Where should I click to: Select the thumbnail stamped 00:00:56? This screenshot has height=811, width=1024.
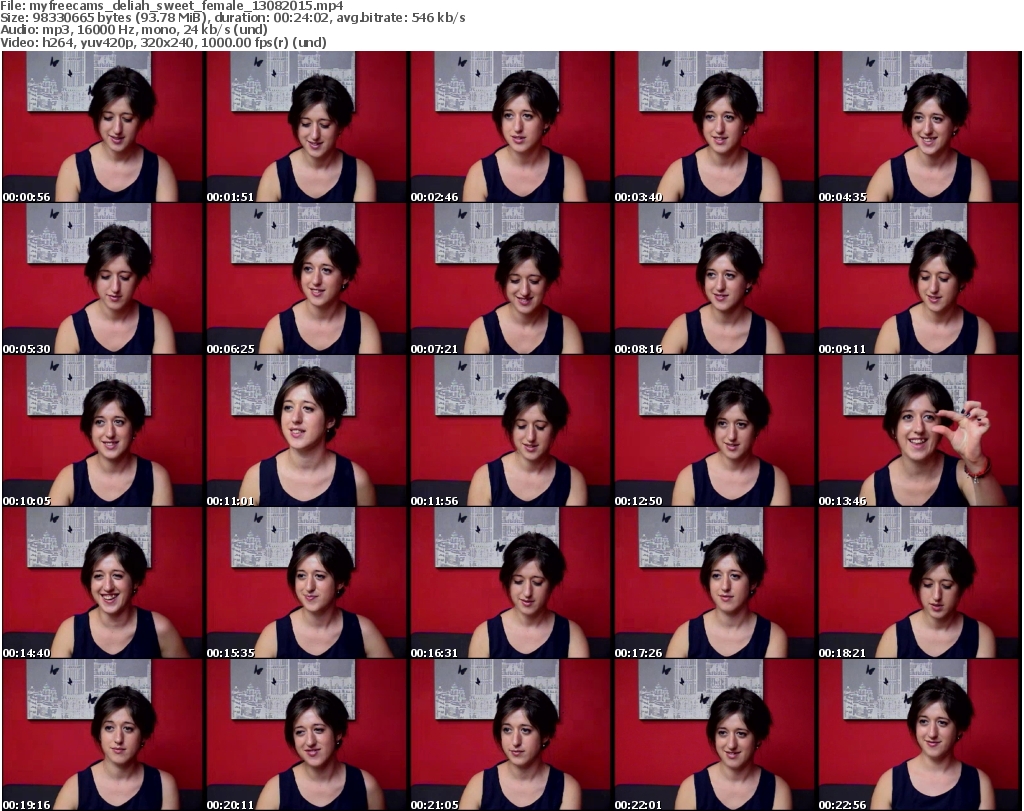point(103,127)
